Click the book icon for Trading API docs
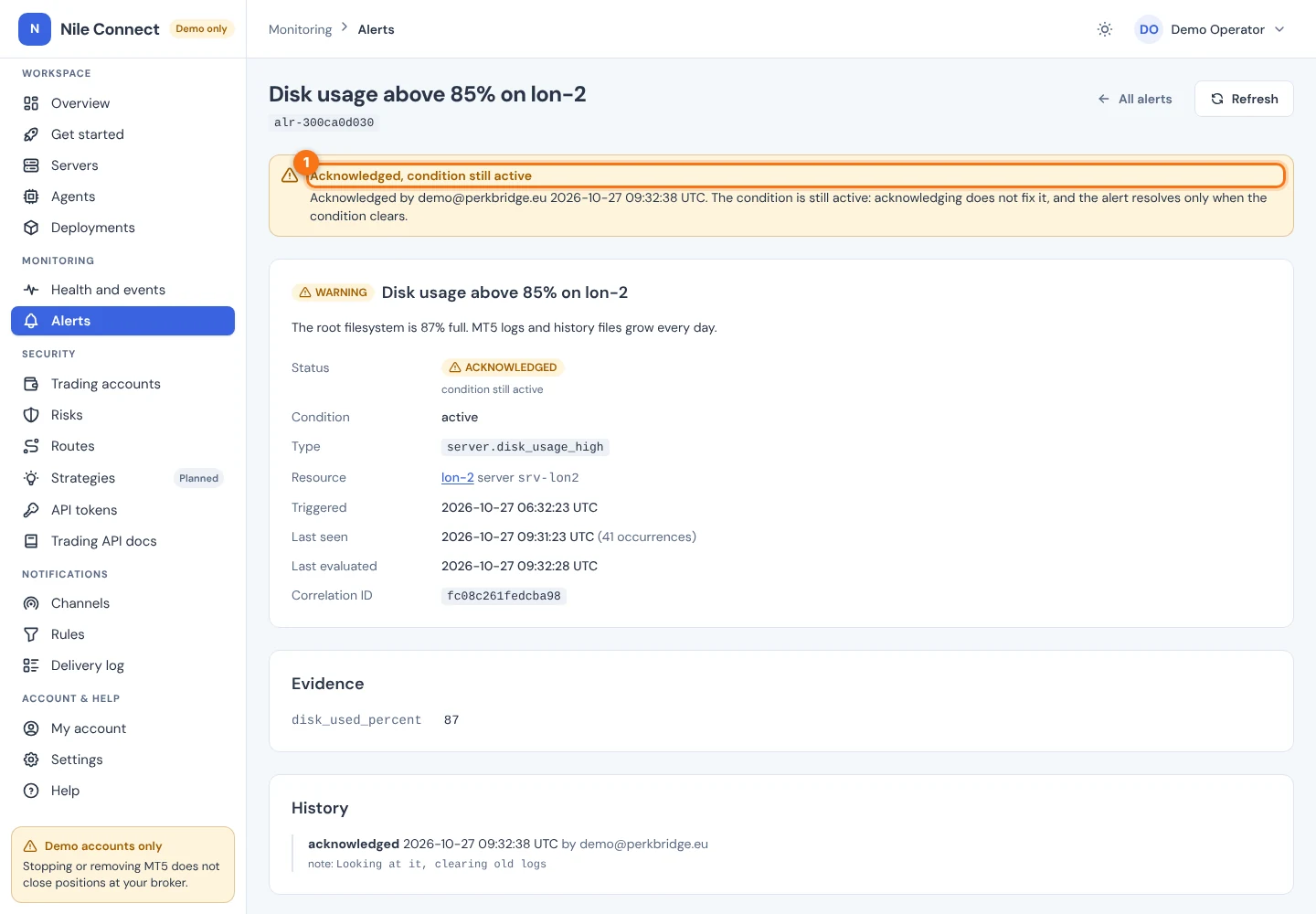The image size is (1316, 914). pyautogui.click(x=31, y=541)
